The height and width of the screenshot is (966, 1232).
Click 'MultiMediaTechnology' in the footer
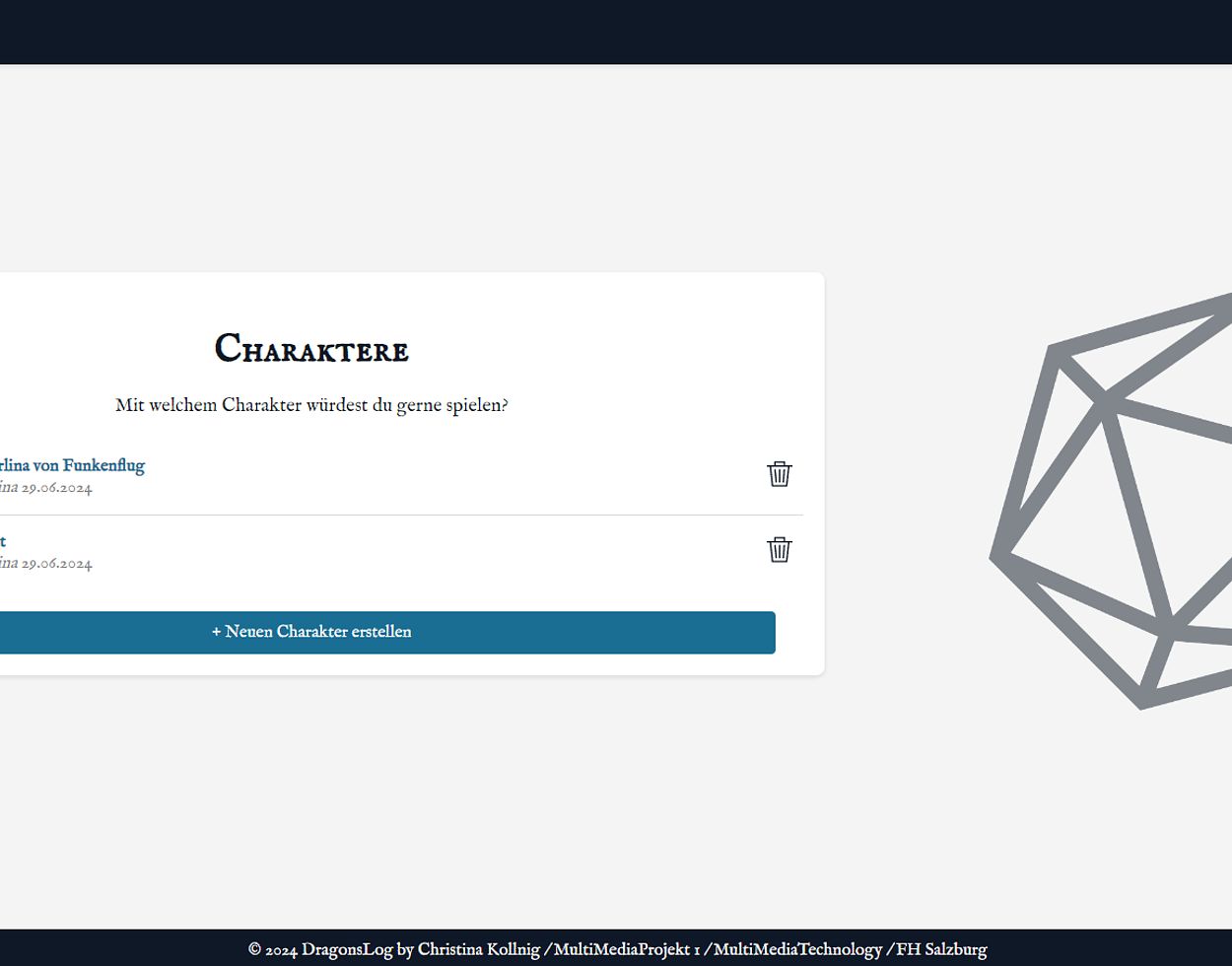point(797,950)
